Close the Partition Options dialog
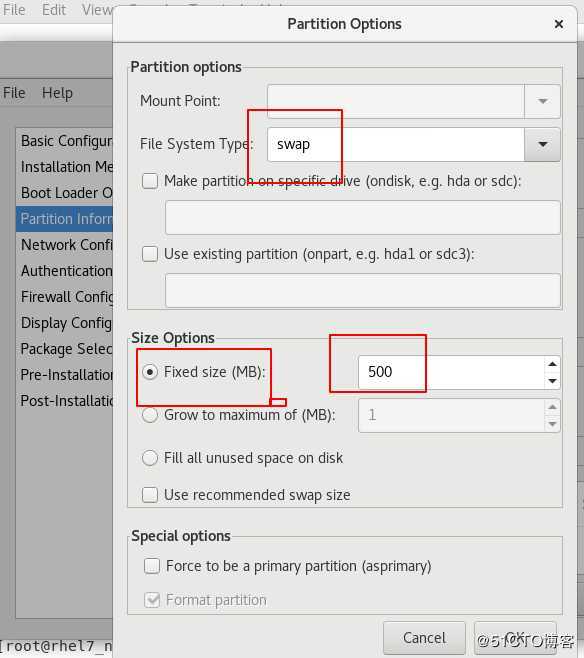This screenshot has width=584, height=658. pyautogui.click(x=558, y=24)
